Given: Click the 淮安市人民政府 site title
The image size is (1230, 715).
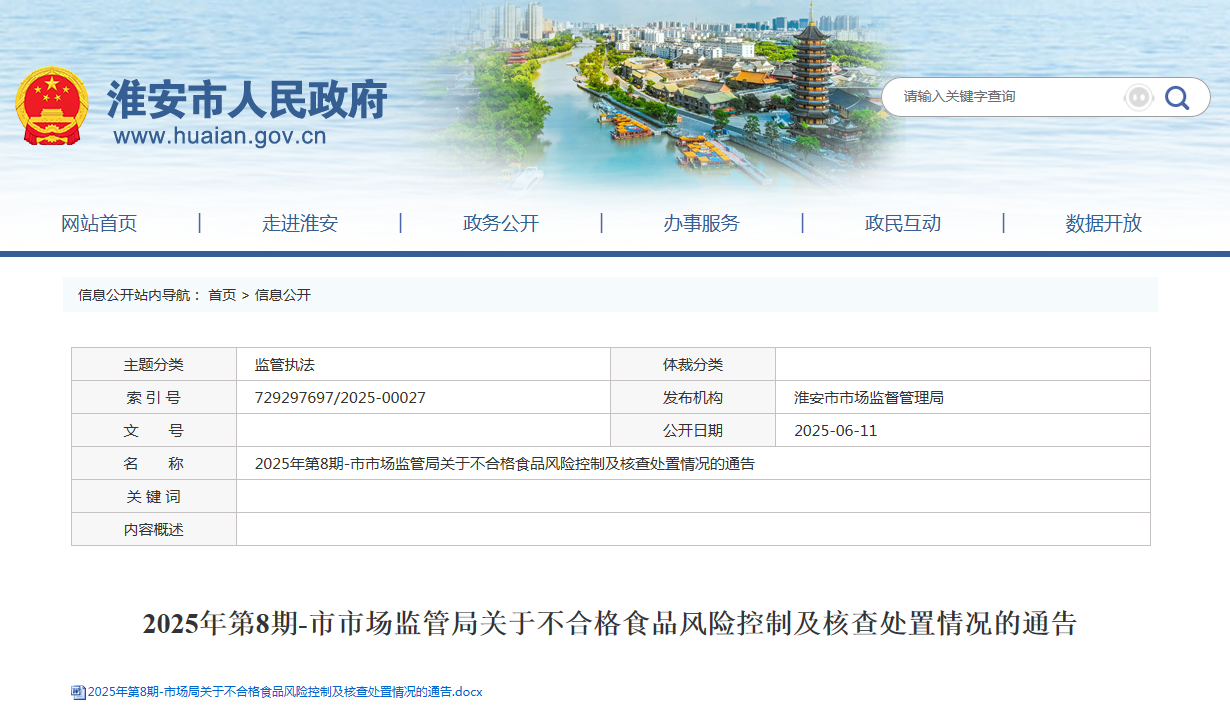Looking at the screenshot, I should click(x=247, y=99).
